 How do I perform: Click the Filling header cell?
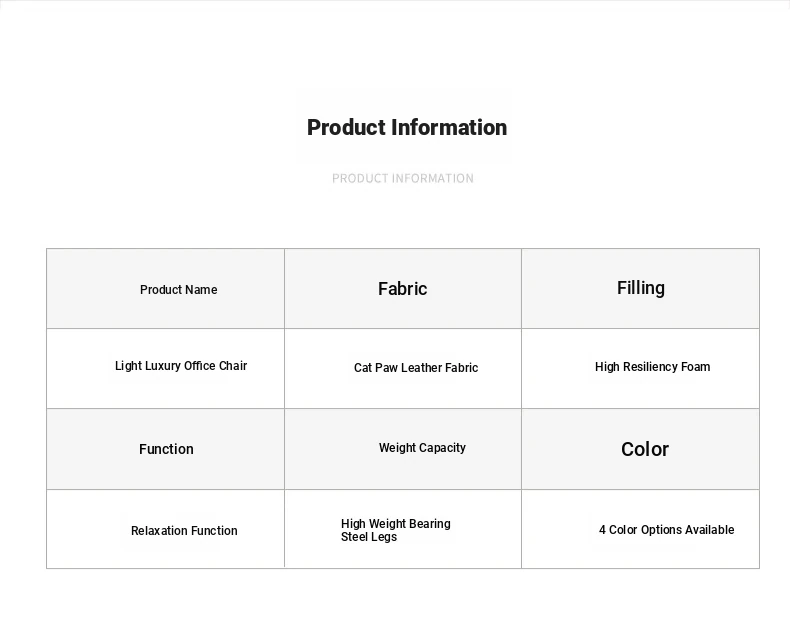coord(641,288)
